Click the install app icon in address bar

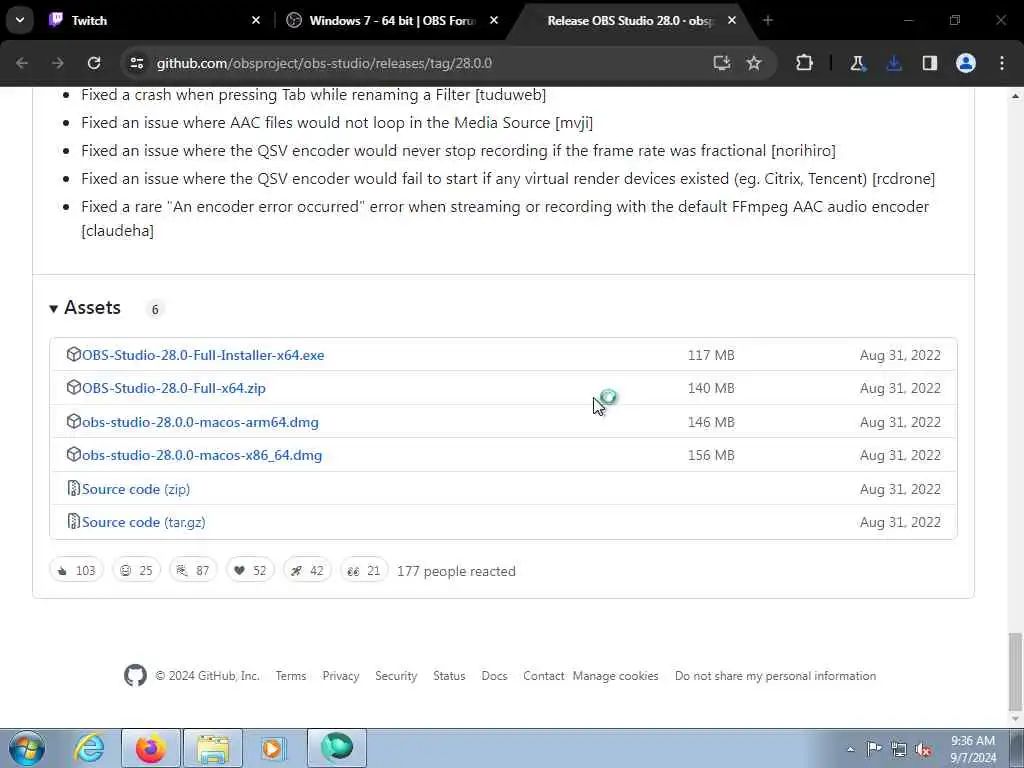tap(722, 63)
